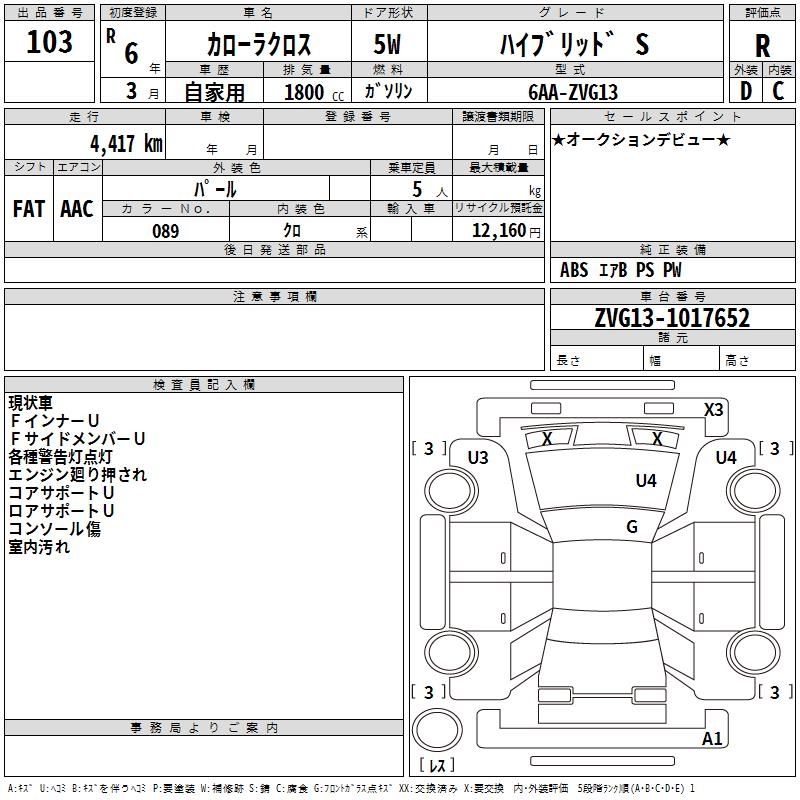This screenshot has height=800, width=800.
Task: Click the mileage 4,417 km field
Action: (x=85, y=143)
